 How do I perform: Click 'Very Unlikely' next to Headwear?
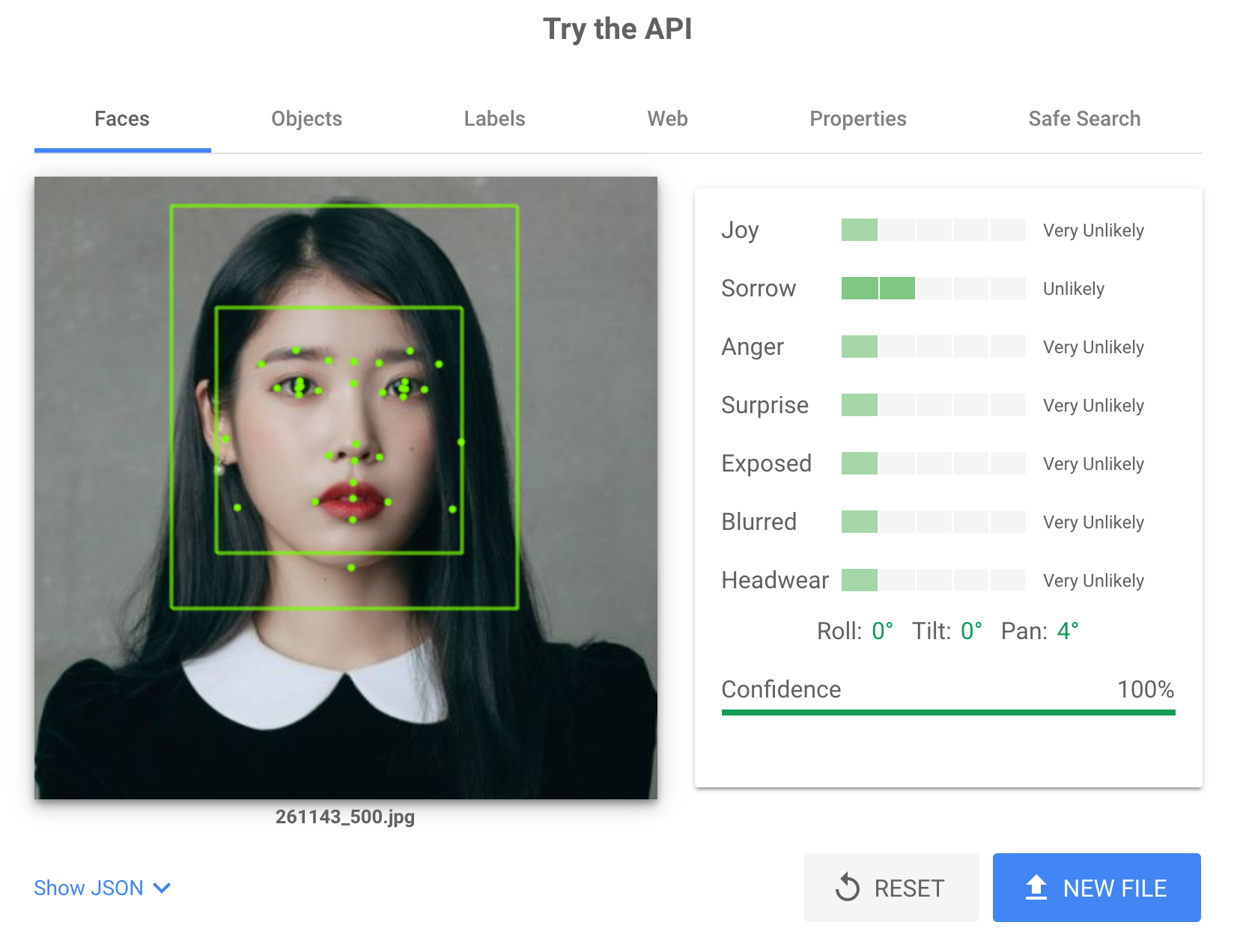(x=1093, y=581)
